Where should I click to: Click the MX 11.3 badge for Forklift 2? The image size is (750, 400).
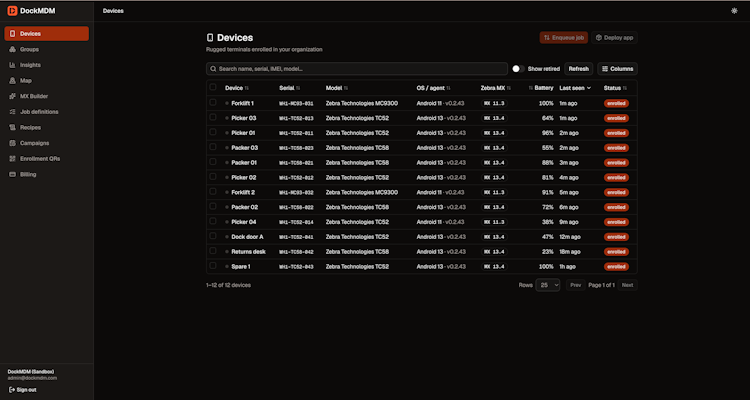pos(494,192)
